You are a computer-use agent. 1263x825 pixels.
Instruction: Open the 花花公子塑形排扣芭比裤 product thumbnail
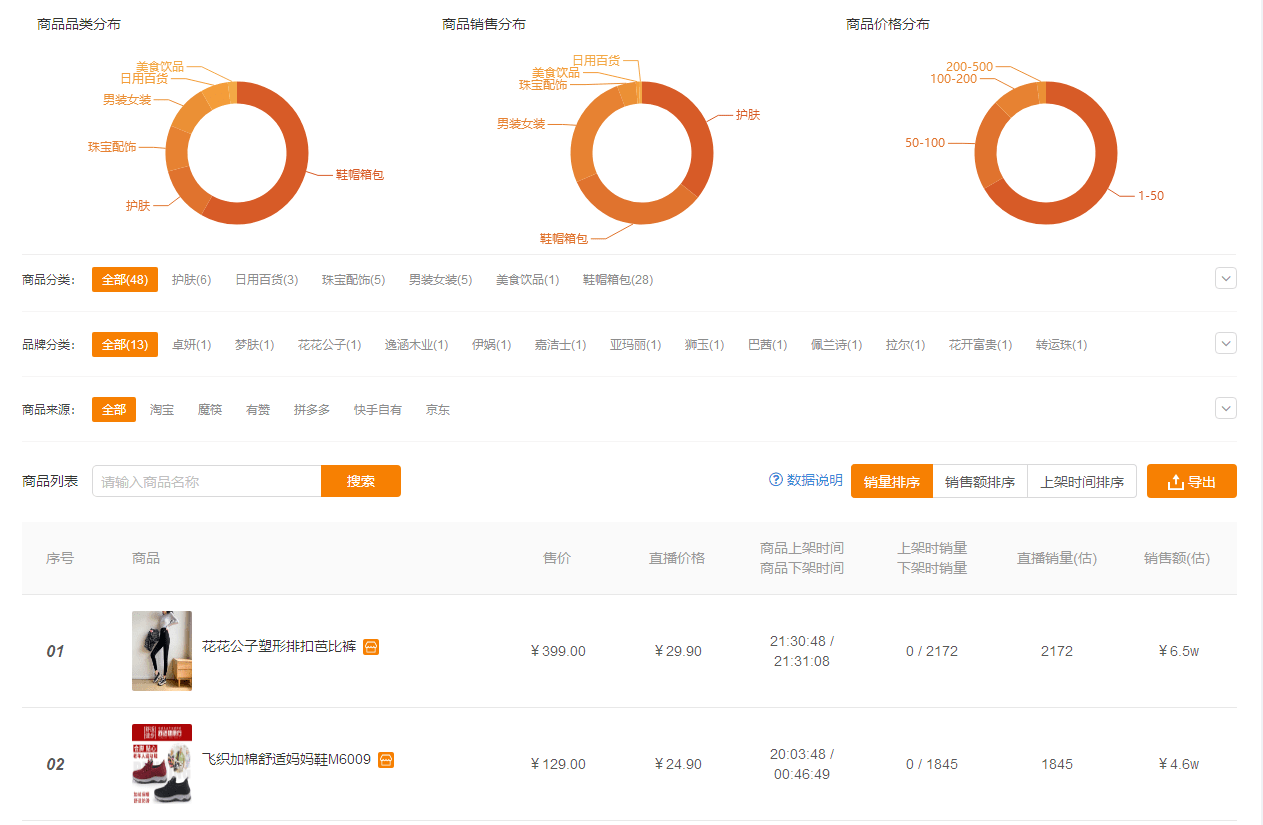click(x=162, y=651)
